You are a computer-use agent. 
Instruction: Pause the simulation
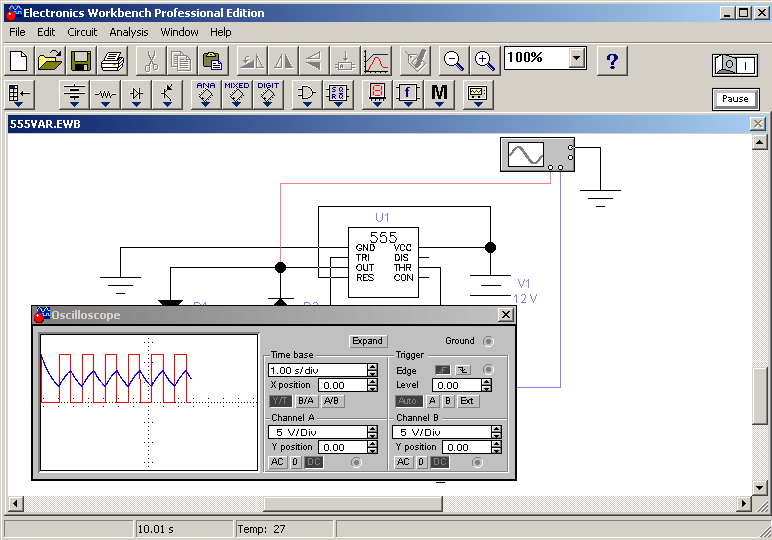(735, 99)
